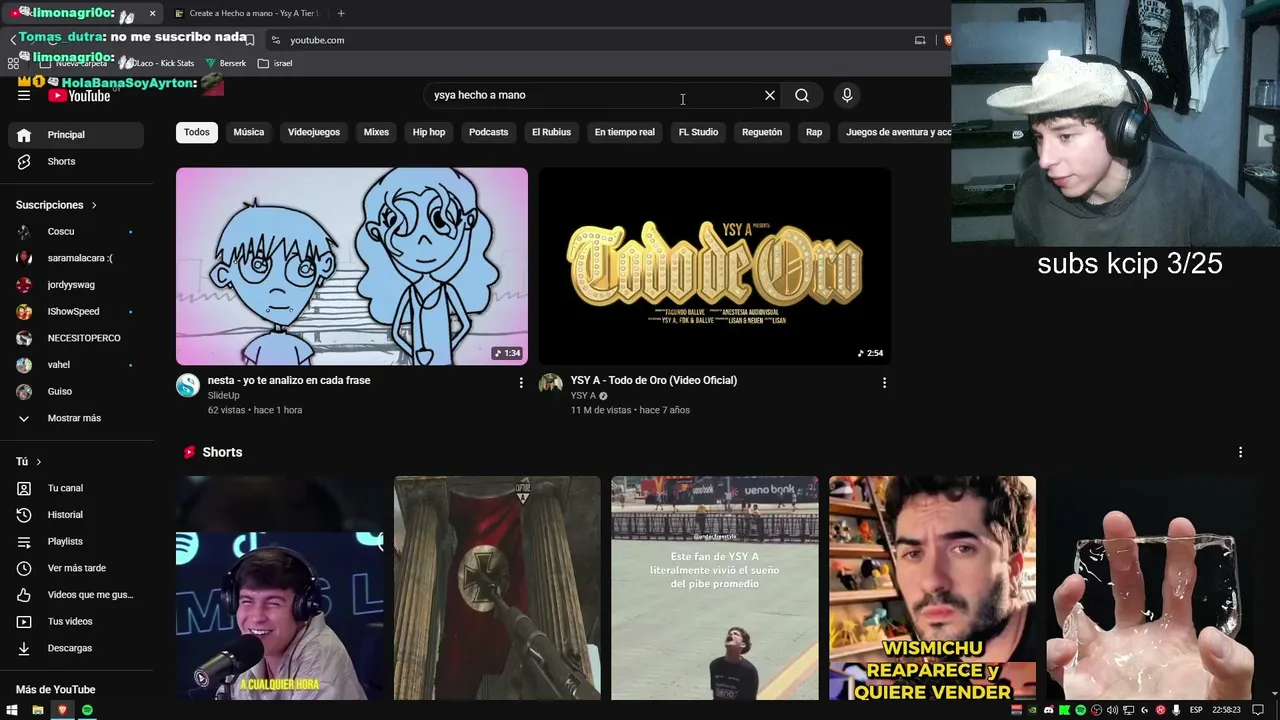This screenshot has width=1280, height=720.
Task: Open the jordyyswag channel
Action: point(78,285)
